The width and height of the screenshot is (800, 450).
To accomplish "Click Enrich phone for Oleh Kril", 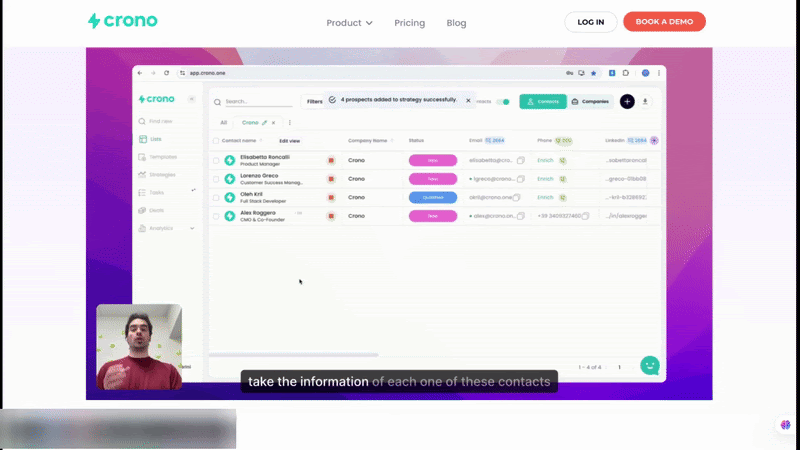I will 545,197.
